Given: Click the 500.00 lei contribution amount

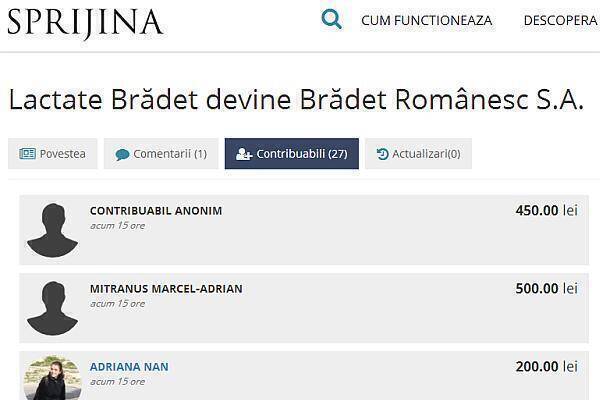Looking at the screenshot, I should 546,288.
